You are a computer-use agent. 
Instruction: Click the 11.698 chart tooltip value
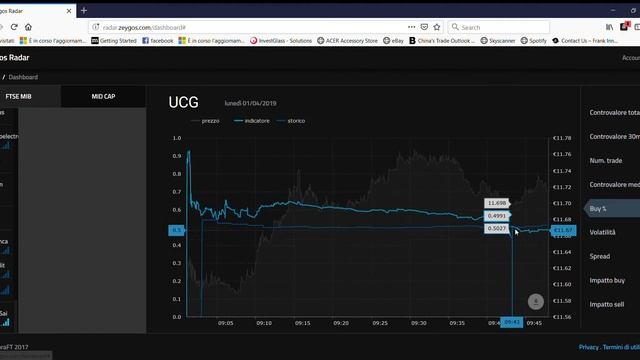point(497,203)
